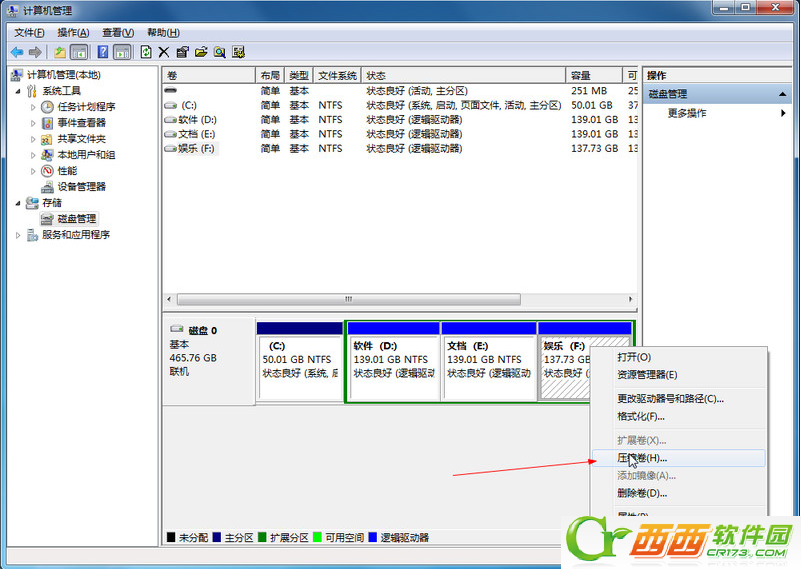This screenshot has width=801, height=569.
Task: Select the unnamed 251 MB volume row
Action: click(400, 91)
